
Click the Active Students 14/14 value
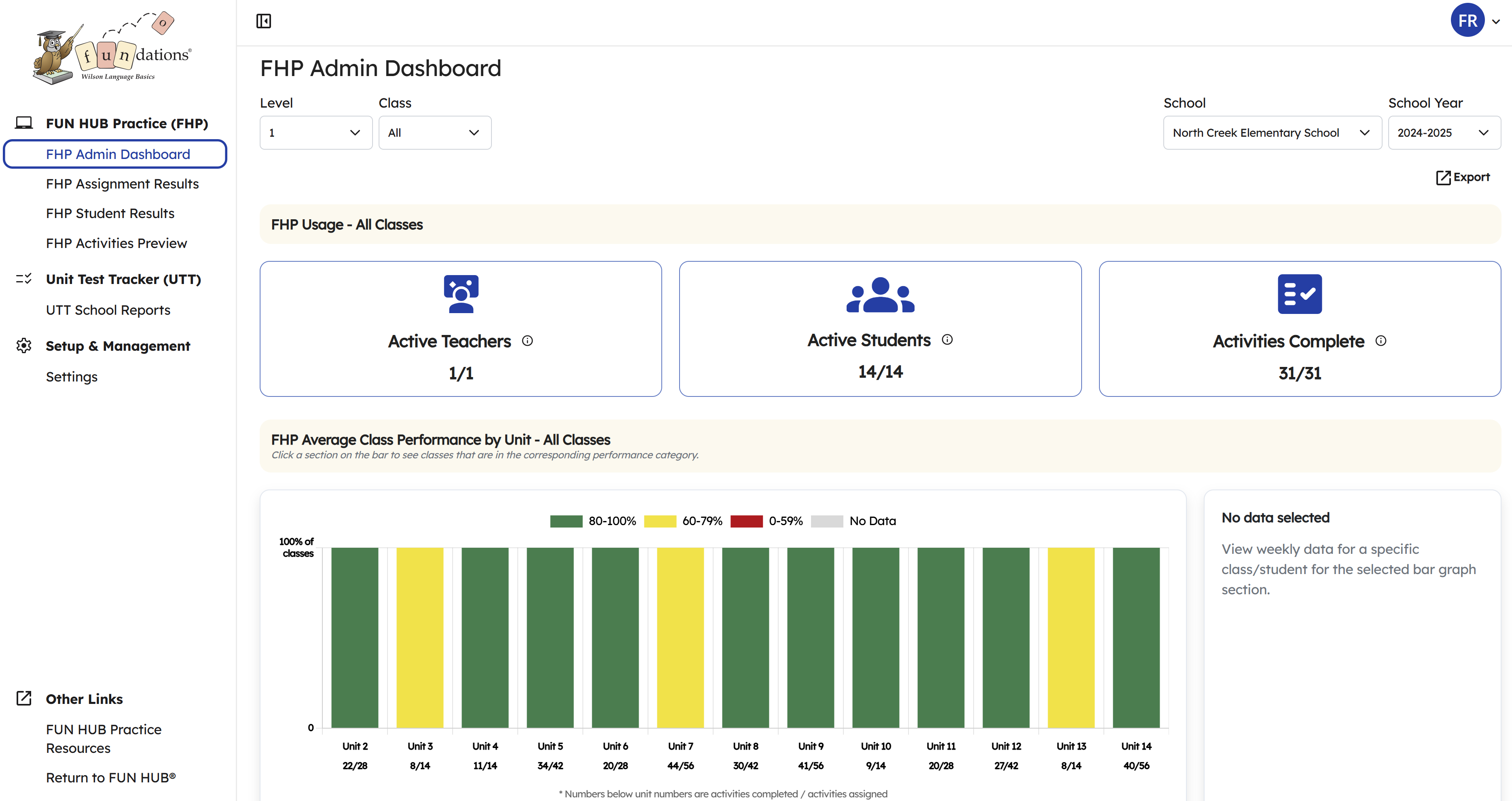[881, 372]
